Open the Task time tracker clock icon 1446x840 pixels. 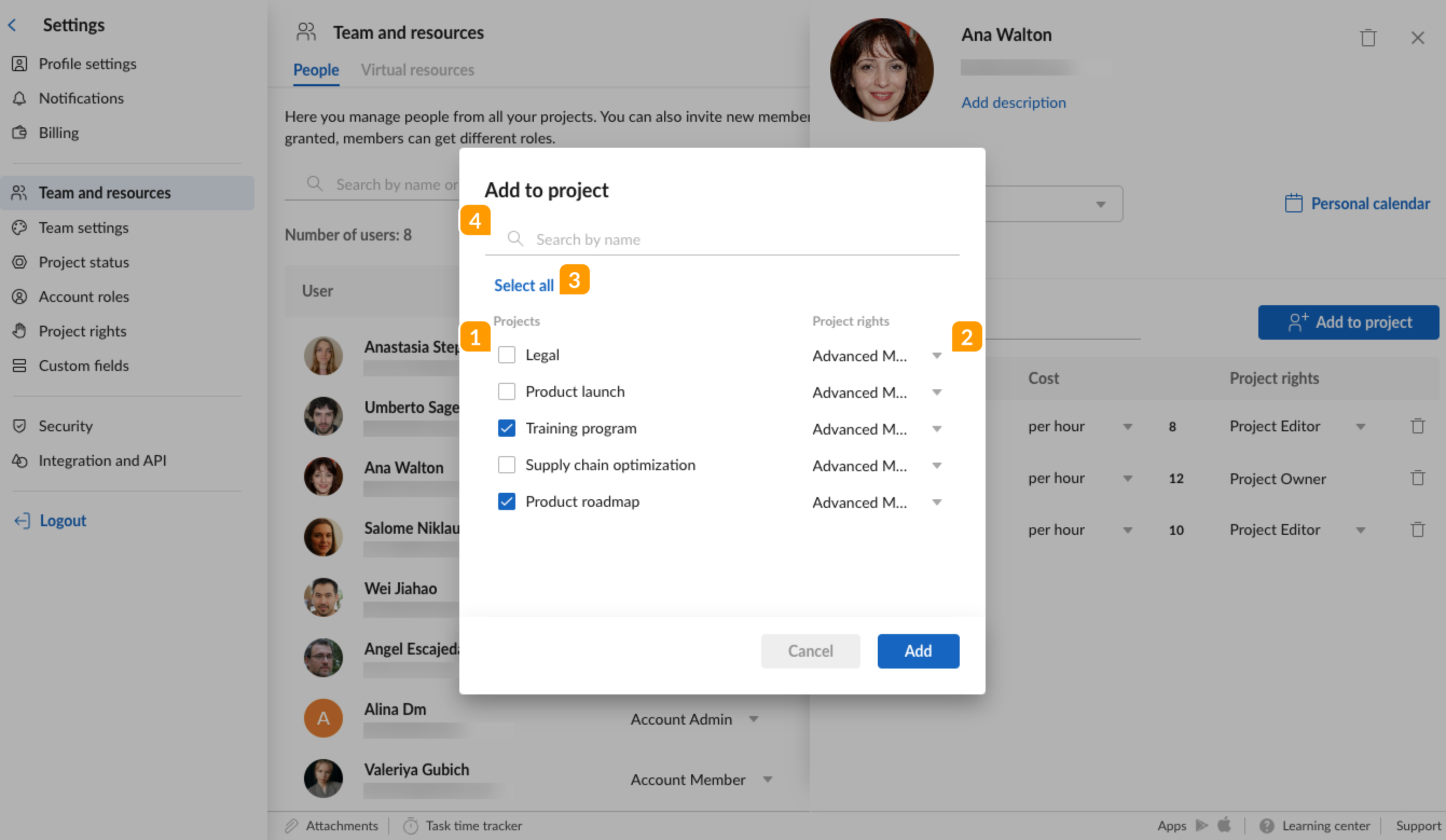(411, 825)
